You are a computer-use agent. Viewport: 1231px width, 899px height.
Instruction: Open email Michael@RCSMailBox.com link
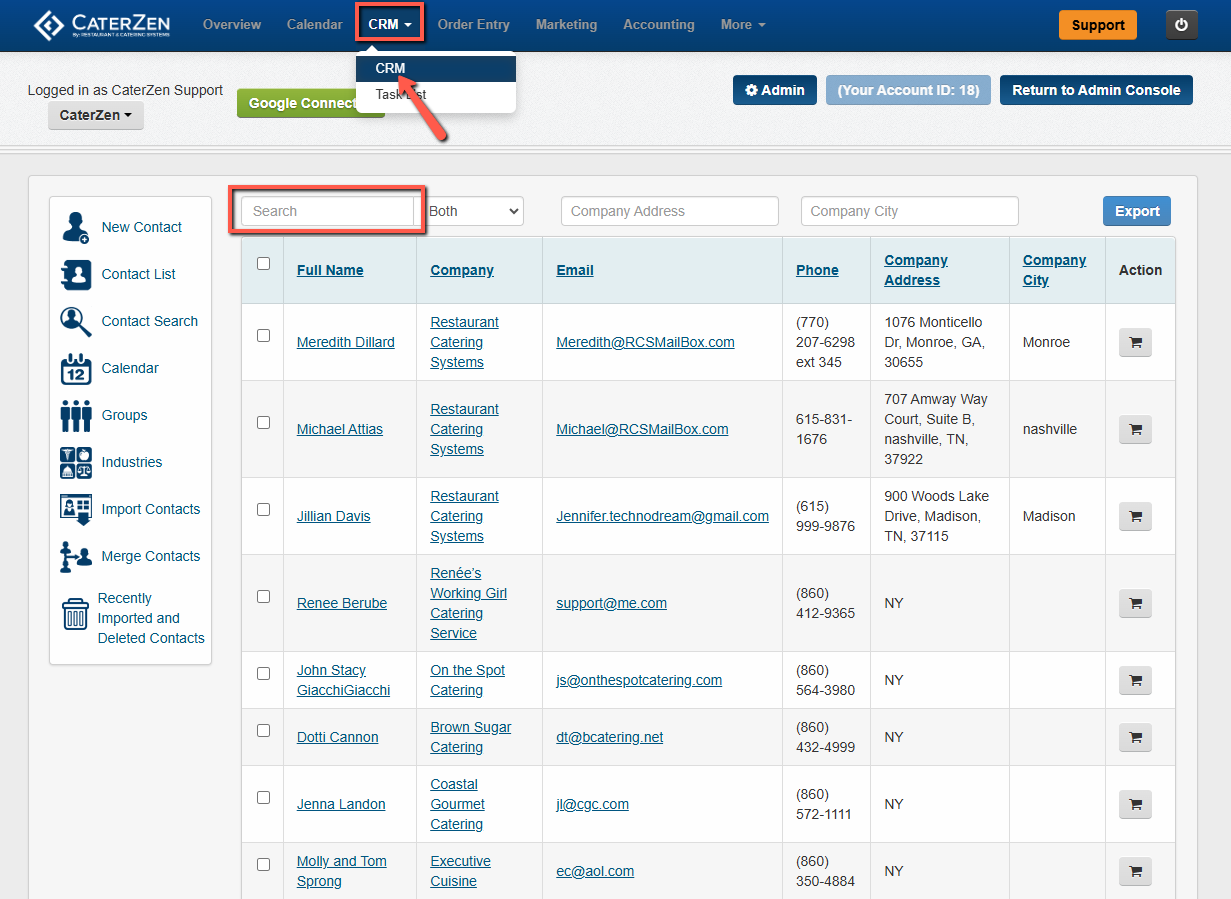[642, 429]
